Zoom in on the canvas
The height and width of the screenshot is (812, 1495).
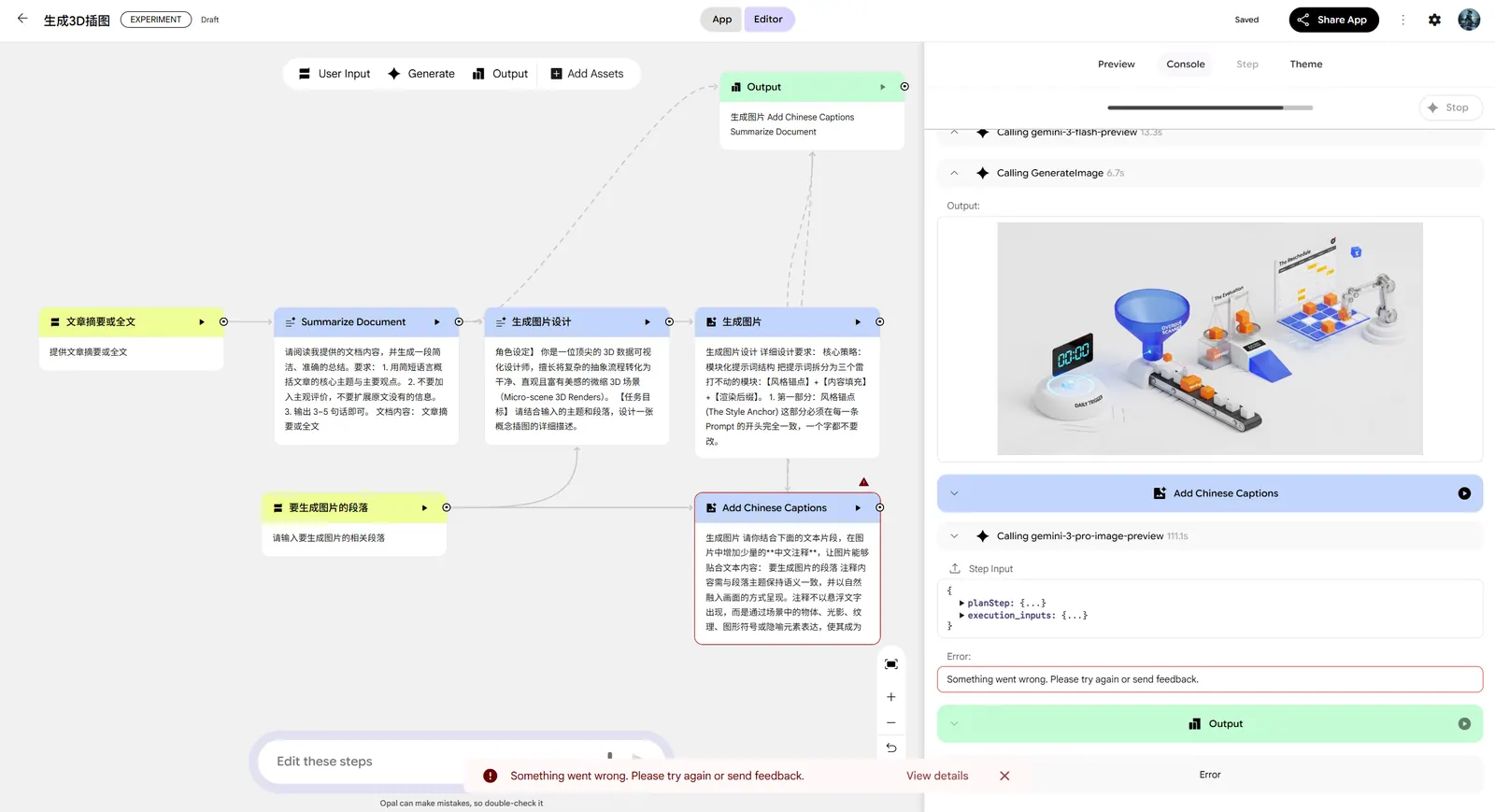click(x=891, y=697)
